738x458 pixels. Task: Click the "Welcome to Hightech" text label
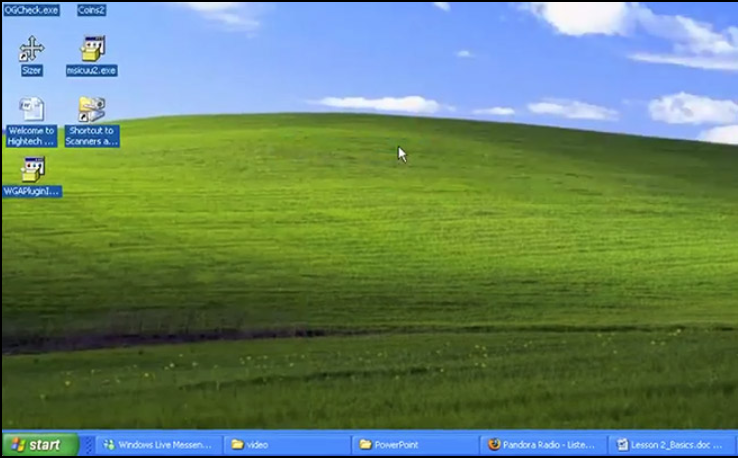(x=32, y=136)
